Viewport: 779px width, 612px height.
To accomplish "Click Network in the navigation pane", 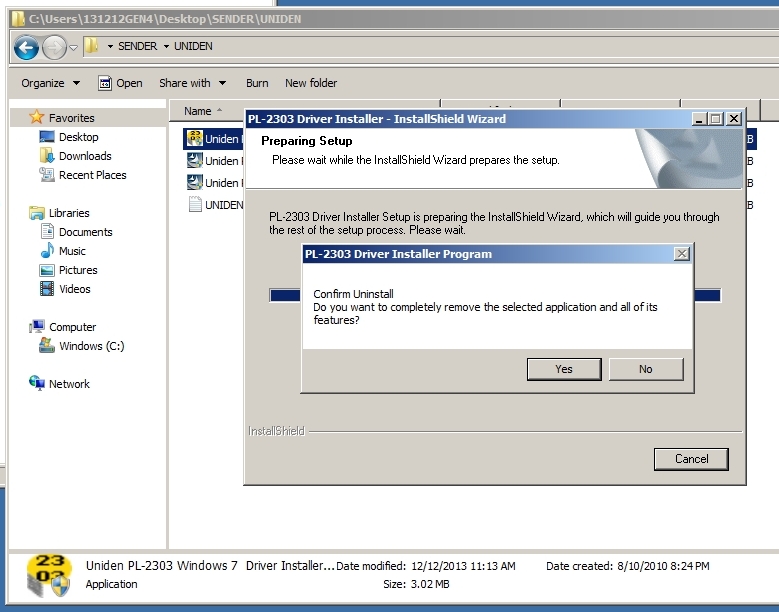I will [x=69, y=384].
